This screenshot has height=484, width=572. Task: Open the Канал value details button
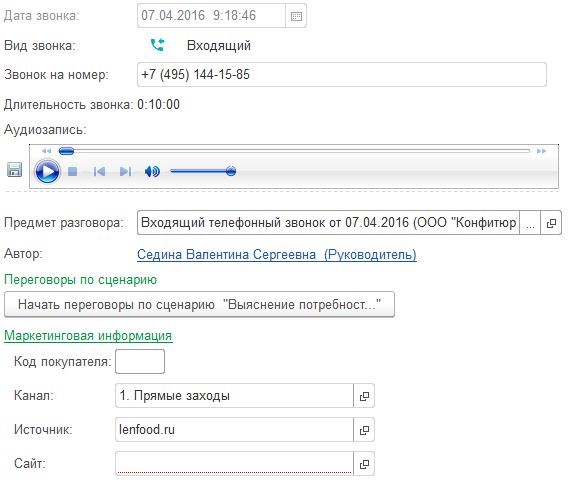click(x=364, y=396)
